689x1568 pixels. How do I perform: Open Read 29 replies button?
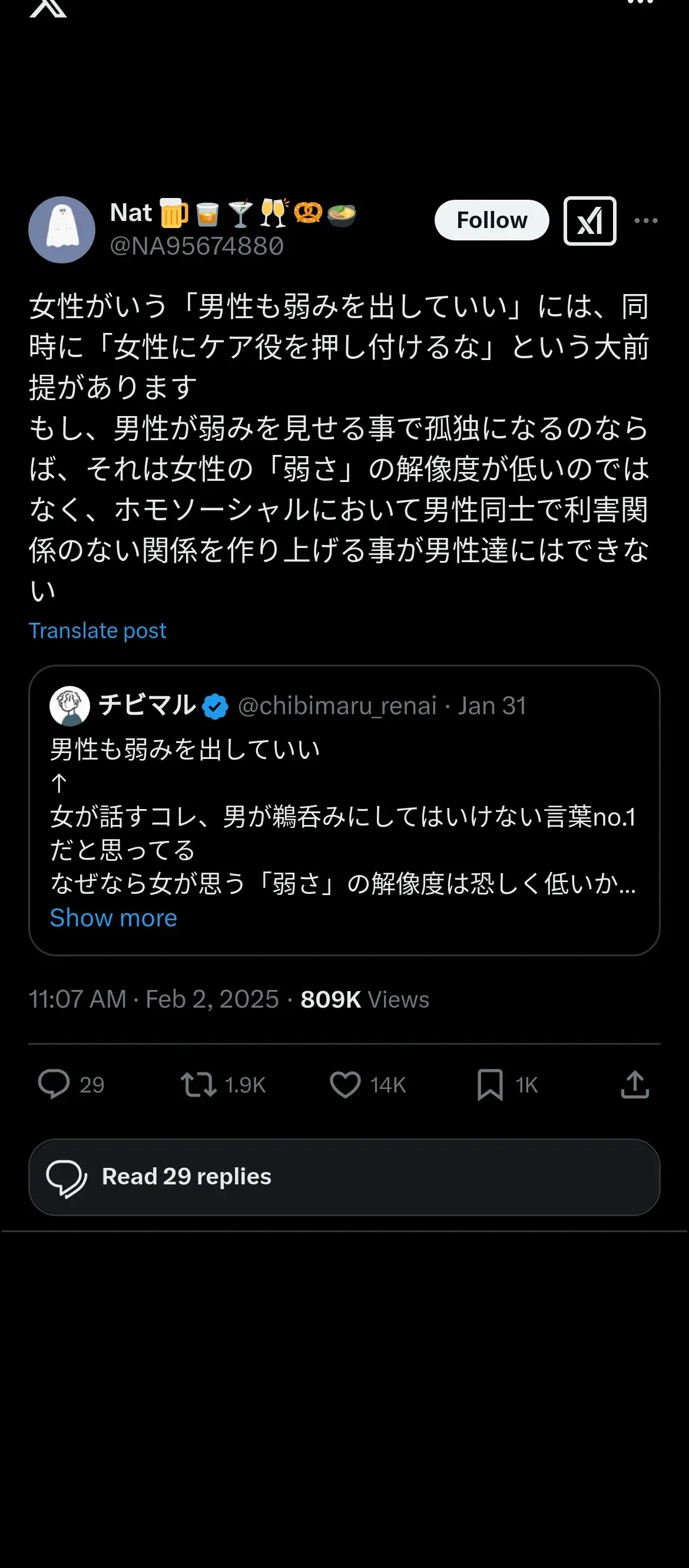pos(344,1177)
